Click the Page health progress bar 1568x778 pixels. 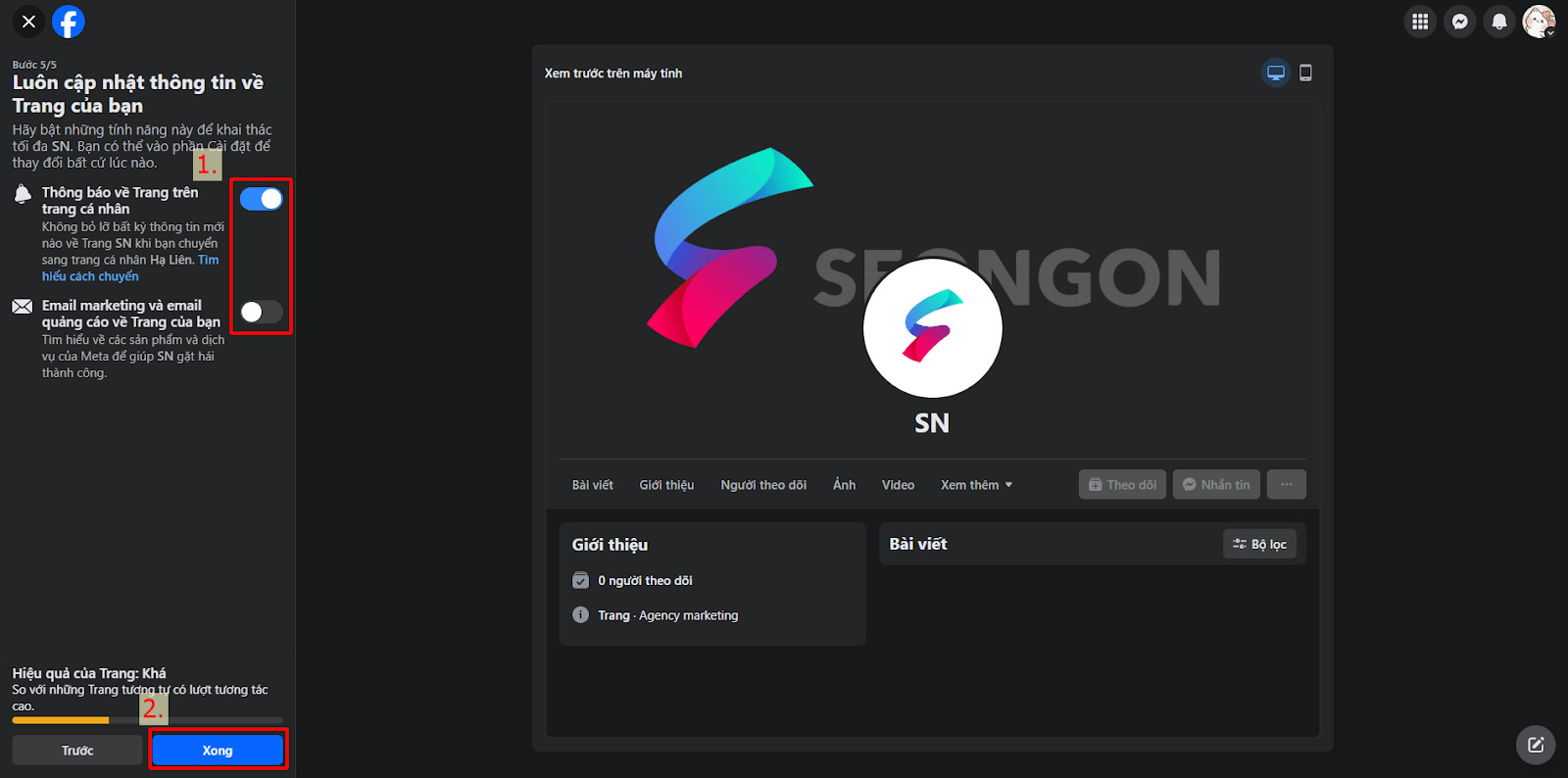point(147,720)
